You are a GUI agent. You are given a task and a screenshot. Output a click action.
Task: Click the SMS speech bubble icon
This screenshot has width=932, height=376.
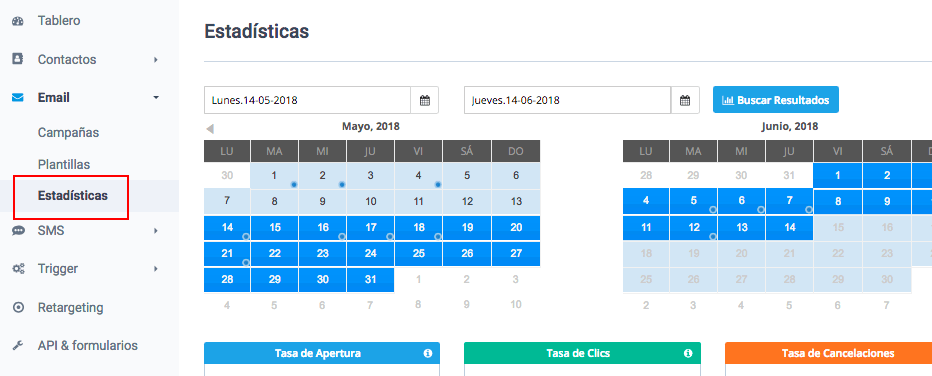coord(18,231)
